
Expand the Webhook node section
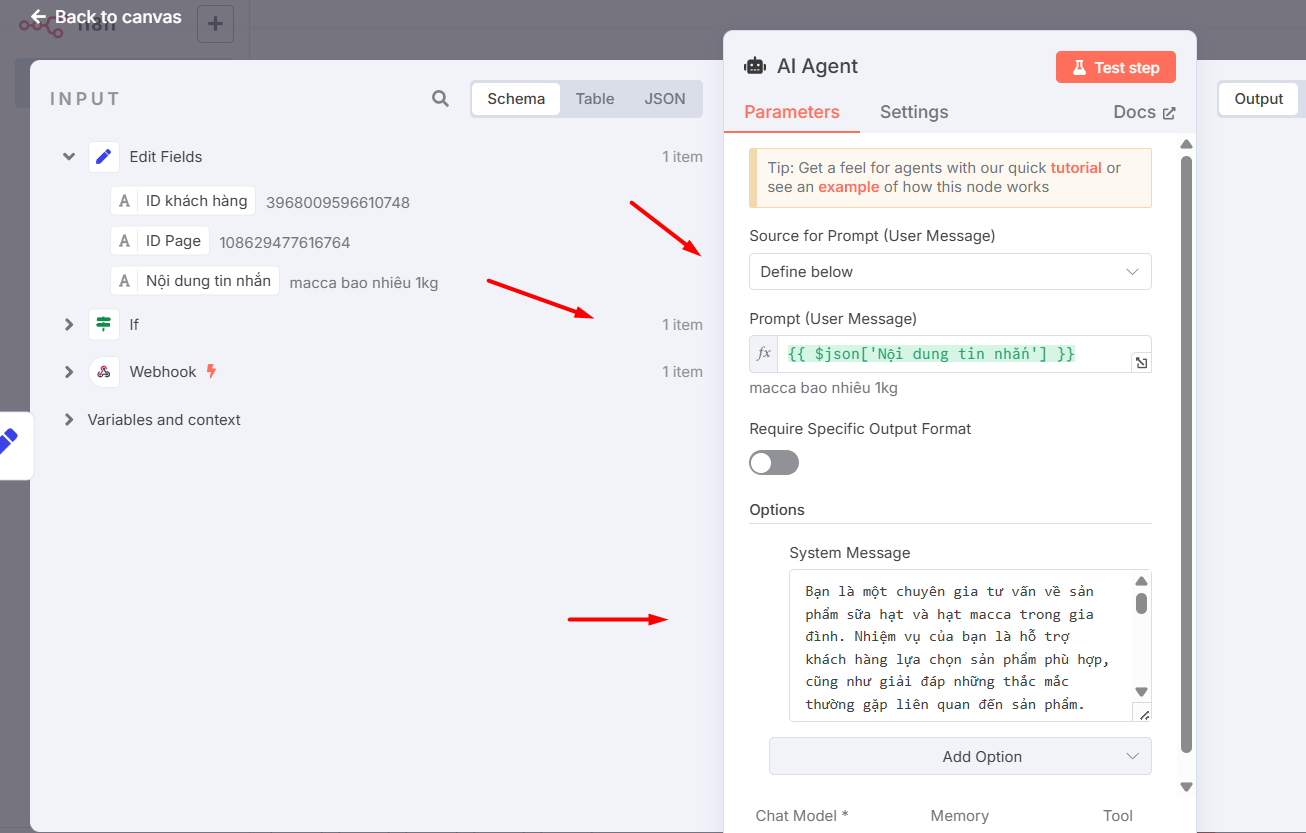(x=69, y=372)
